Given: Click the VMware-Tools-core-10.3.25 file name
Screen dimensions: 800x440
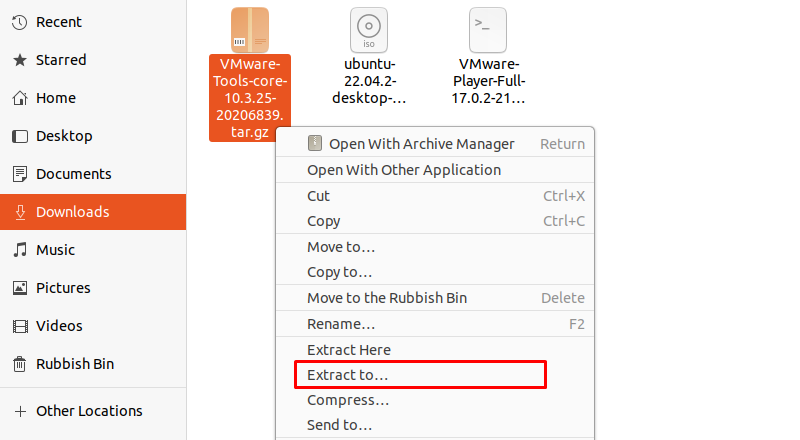Looking at the screenshot, I should tap(250, 98).
